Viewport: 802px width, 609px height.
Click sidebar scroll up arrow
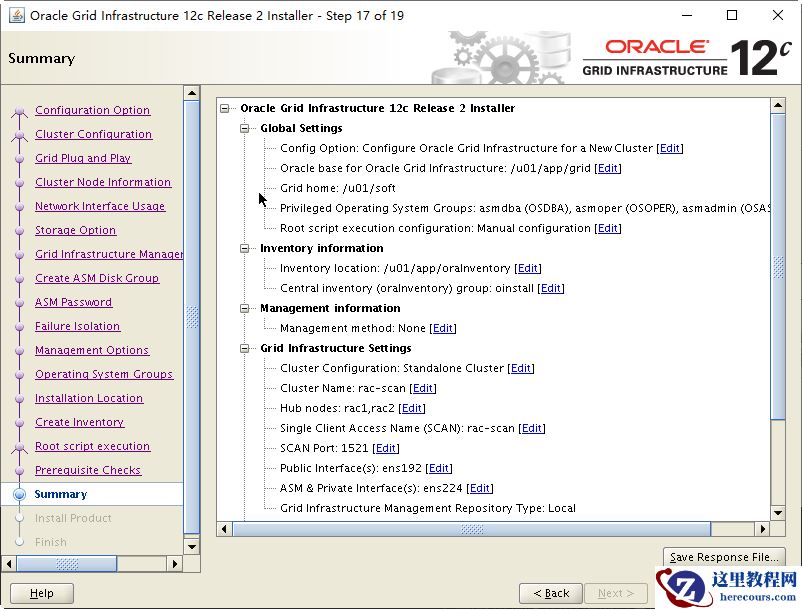pyautogui.click(x=192, y=93)
